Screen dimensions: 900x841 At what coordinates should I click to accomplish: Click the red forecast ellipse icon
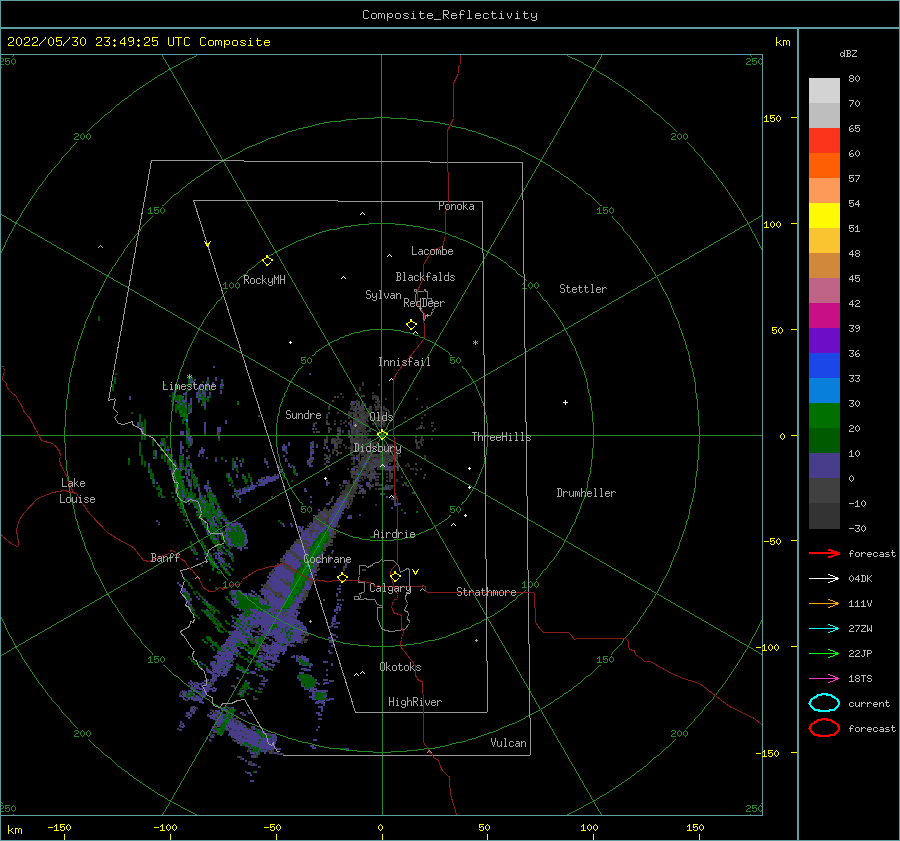tap(824, 728)
